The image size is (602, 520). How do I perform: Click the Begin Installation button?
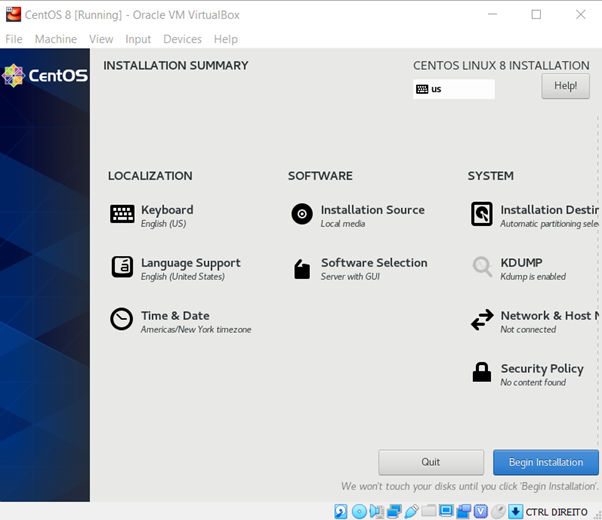tap(545, 462)
